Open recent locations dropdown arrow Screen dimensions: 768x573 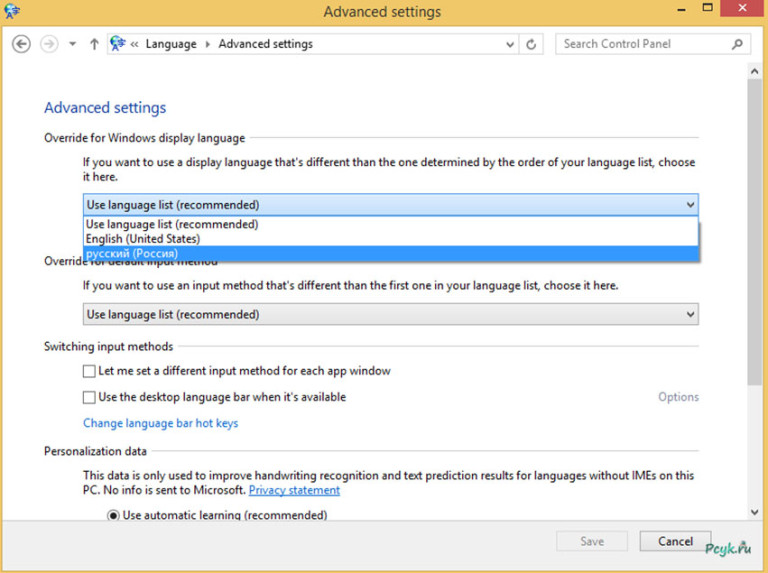pos(72,44)
